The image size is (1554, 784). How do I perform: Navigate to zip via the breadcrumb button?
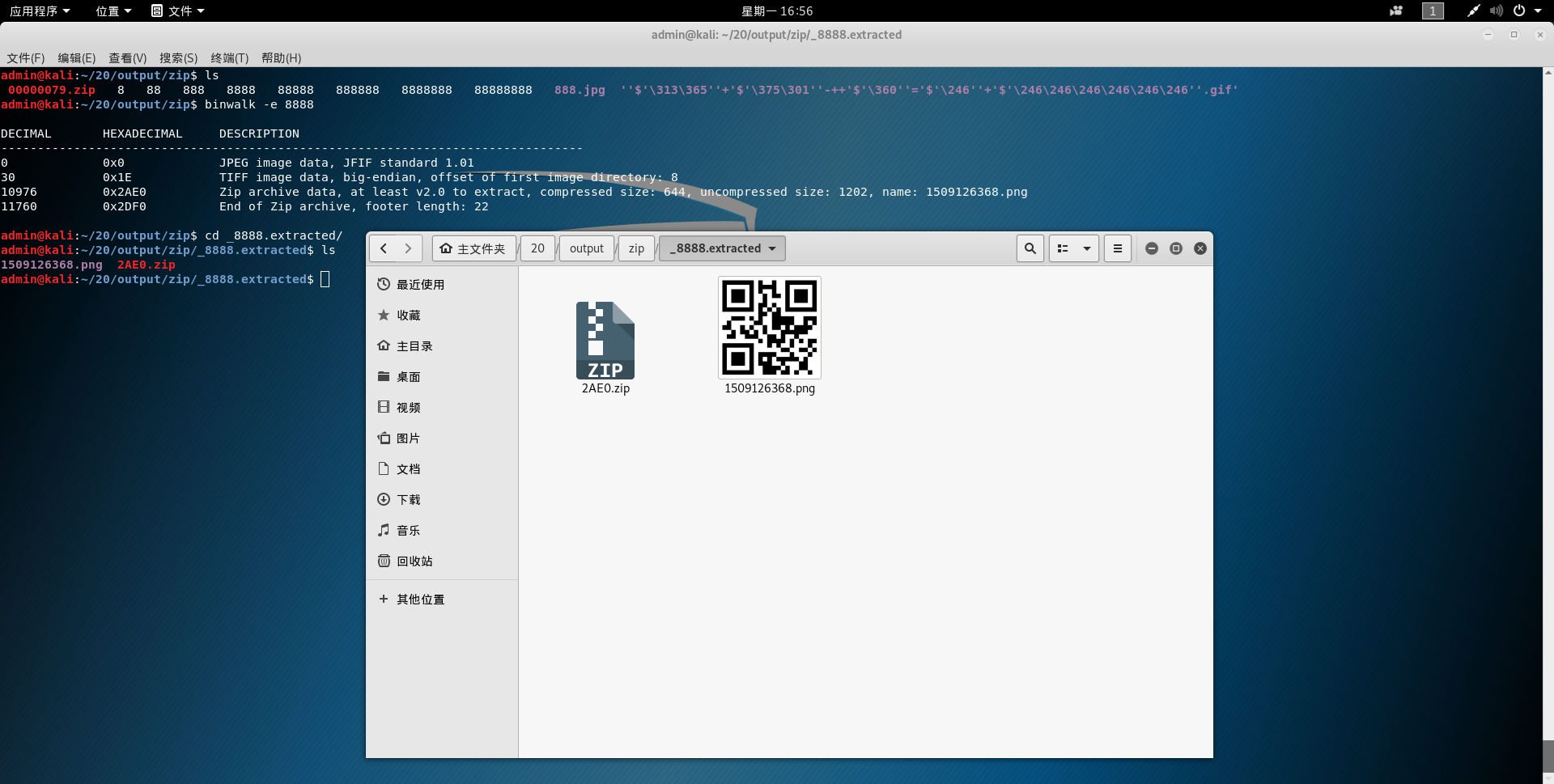click(x=636, y=248)
